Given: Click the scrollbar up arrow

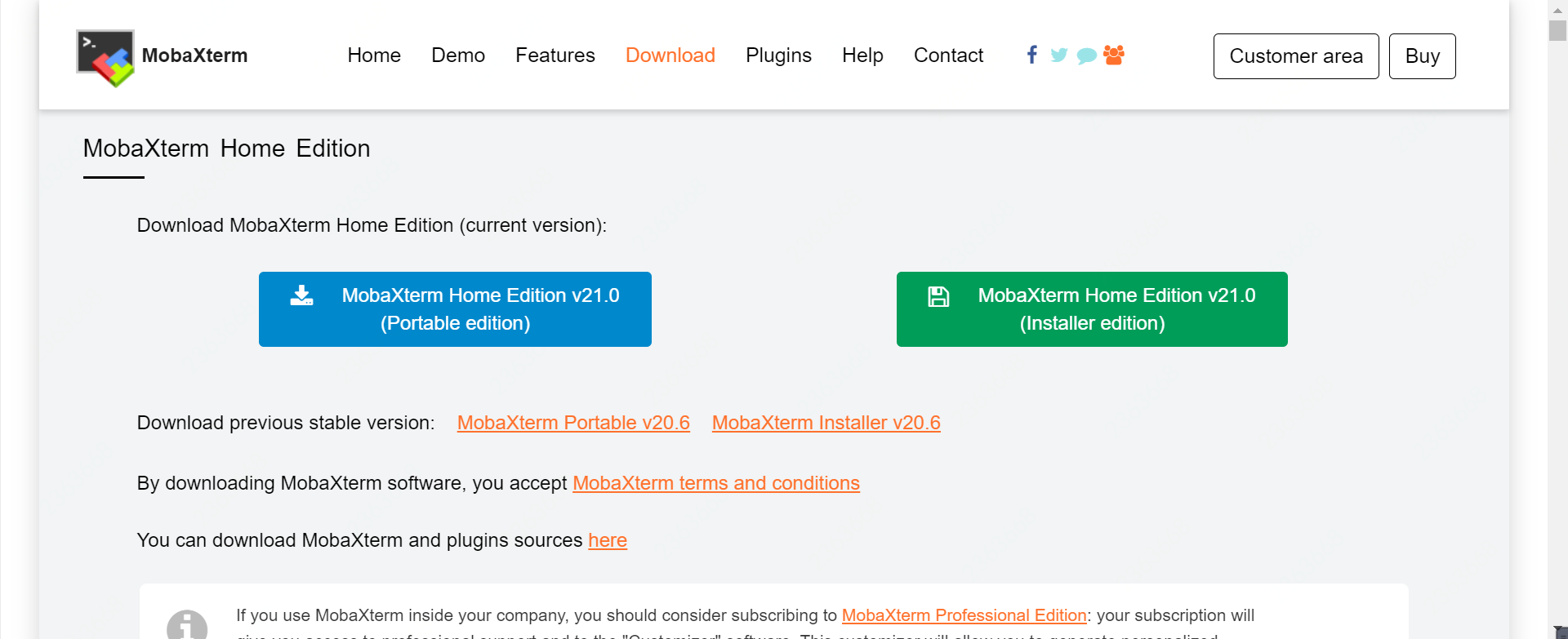Looking at the screenshot, I should point(1557,10).
